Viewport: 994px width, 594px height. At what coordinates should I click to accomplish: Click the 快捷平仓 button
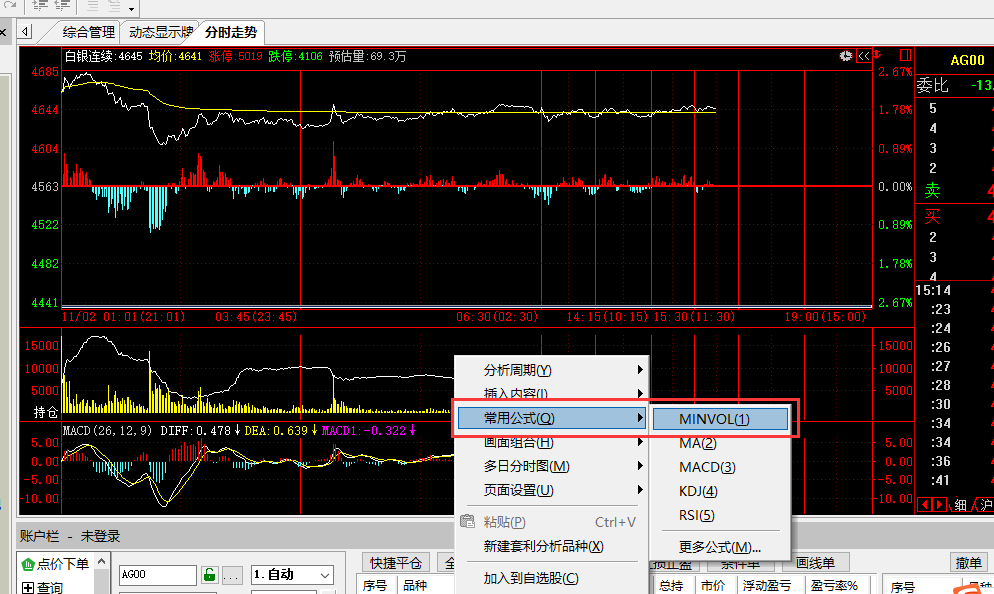(x=395, y=563)
